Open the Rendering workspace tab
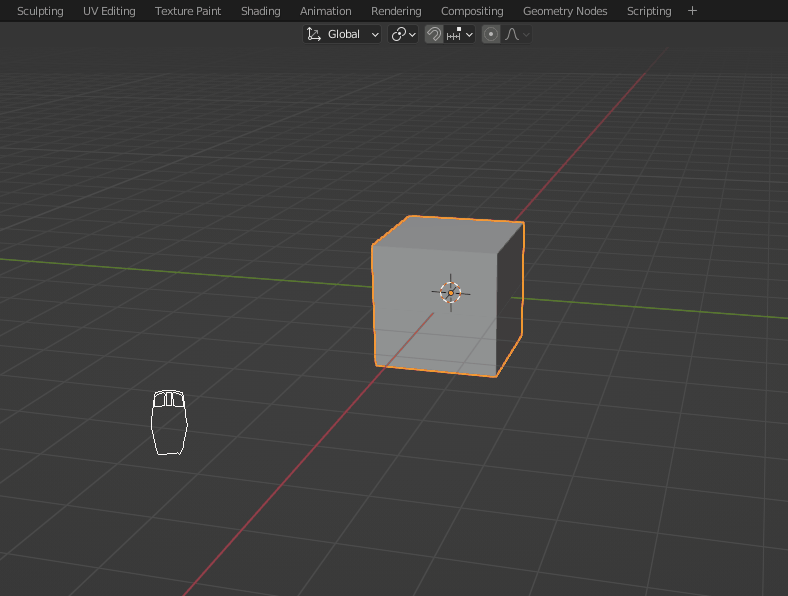 tap(396, 11)
